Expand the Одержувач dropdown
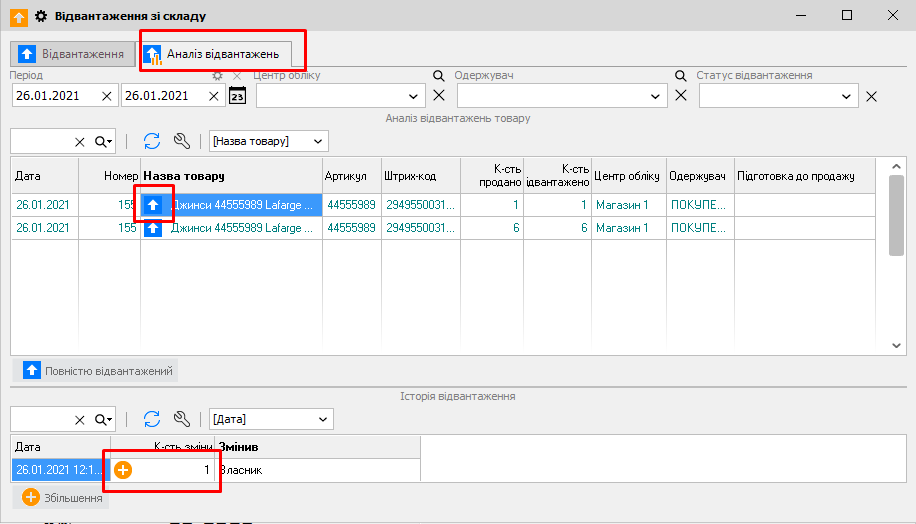The height and width of the screenshot is (524, 916). point(656,96)
